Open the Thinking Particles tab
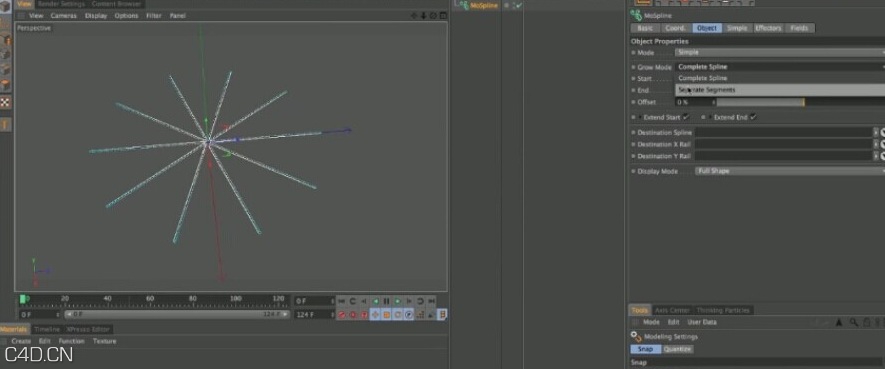 coord(722,310)
